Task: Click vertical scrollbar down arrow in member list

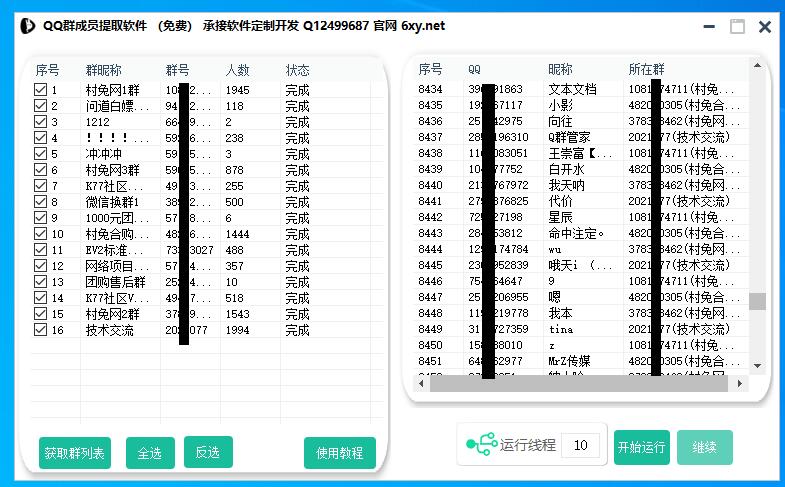Action: click(757, 366)
